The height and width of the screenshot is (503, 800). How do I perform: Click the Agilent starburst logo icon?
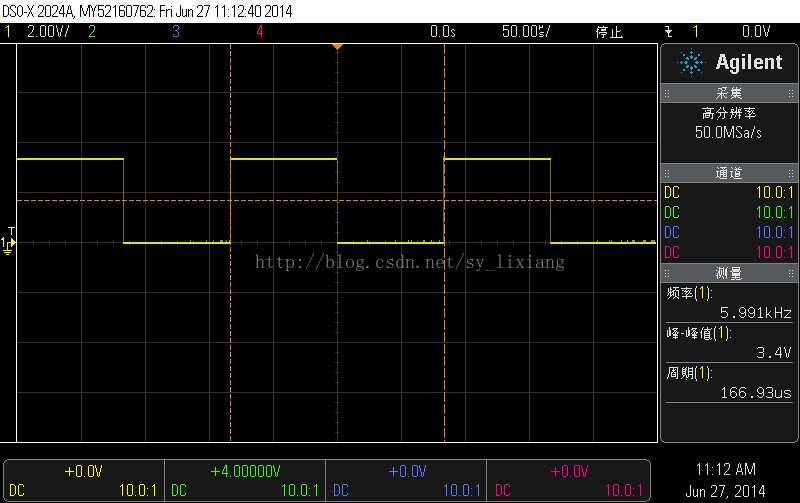click(691, 63)
